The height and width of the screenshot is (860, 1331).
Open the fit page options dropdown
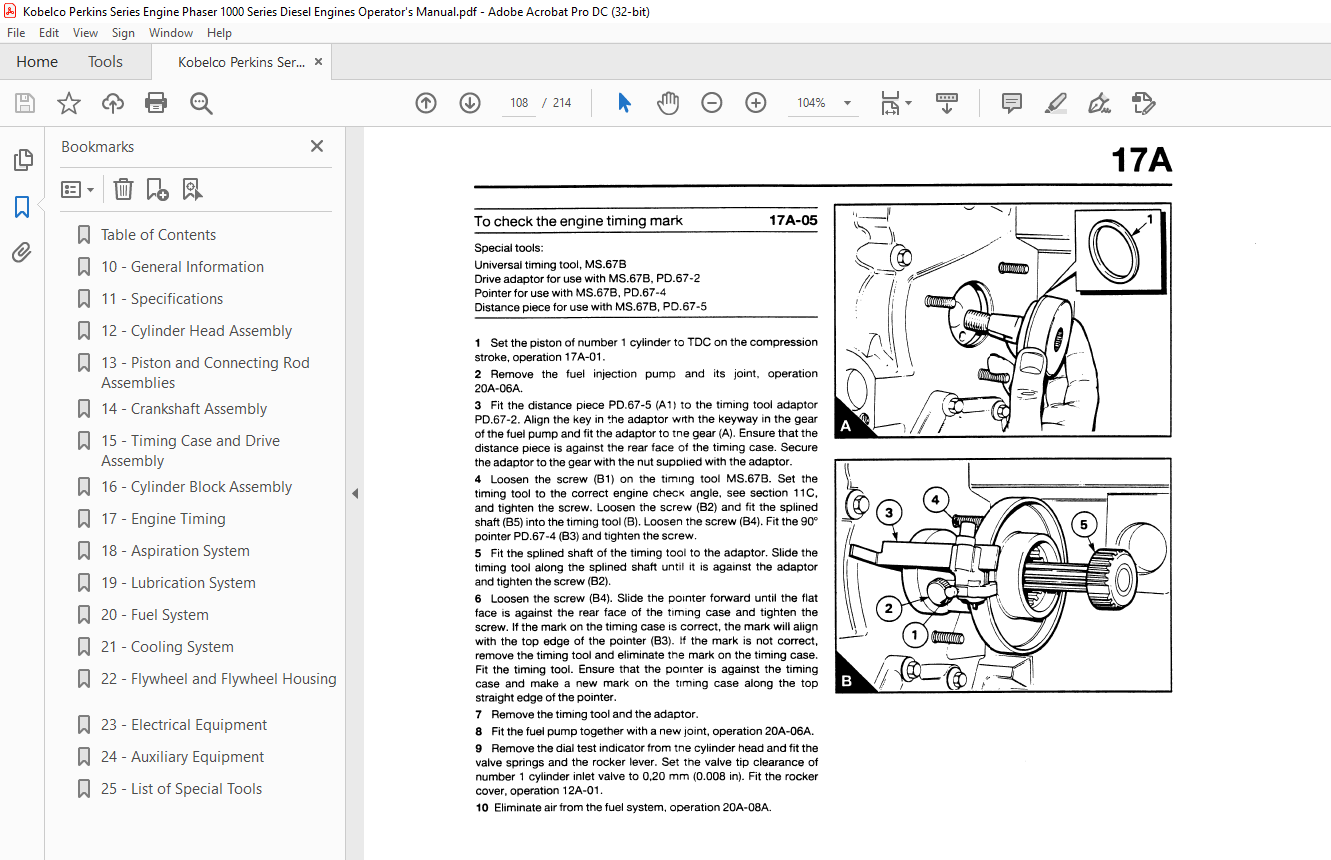pyautogui.click(x=896, y=103)
